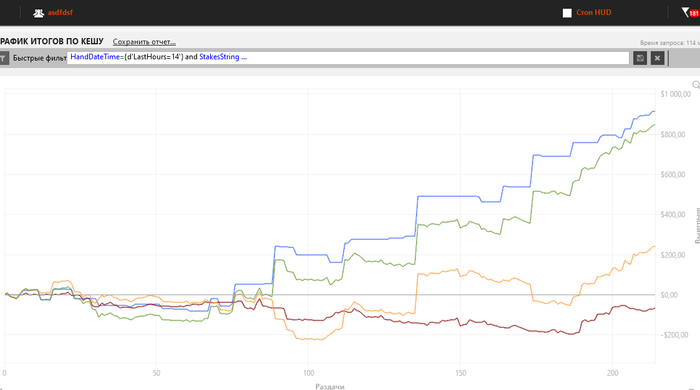Click the 150 hands axis tick
The height and width of the screenshot is (390, 700).
pyautogui.click(x=461, y=373)
